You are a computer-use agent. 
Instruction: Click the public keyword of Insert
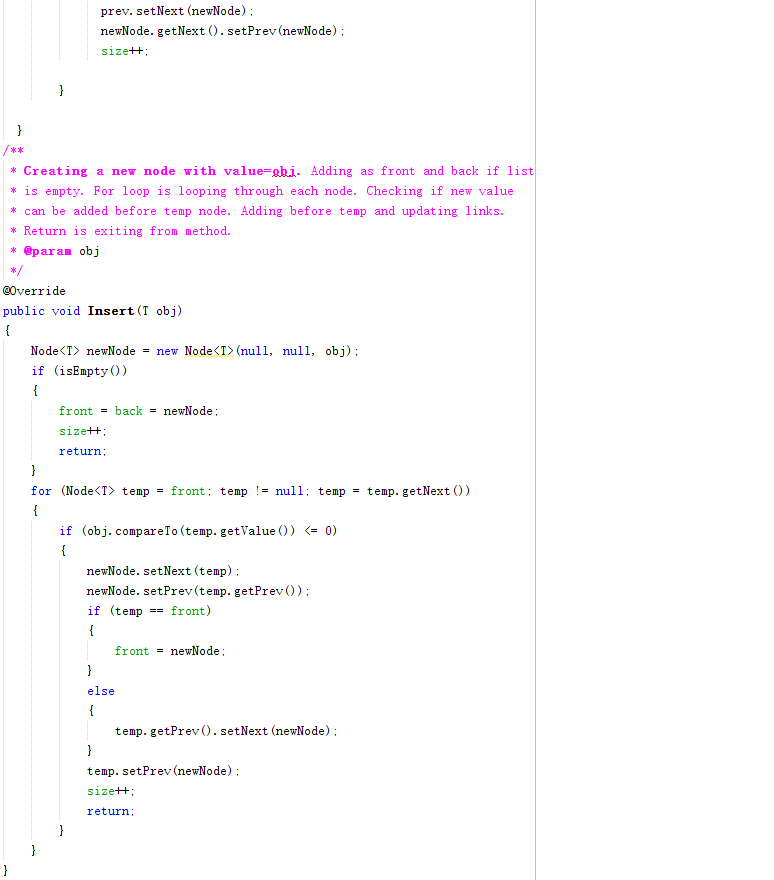24,311
